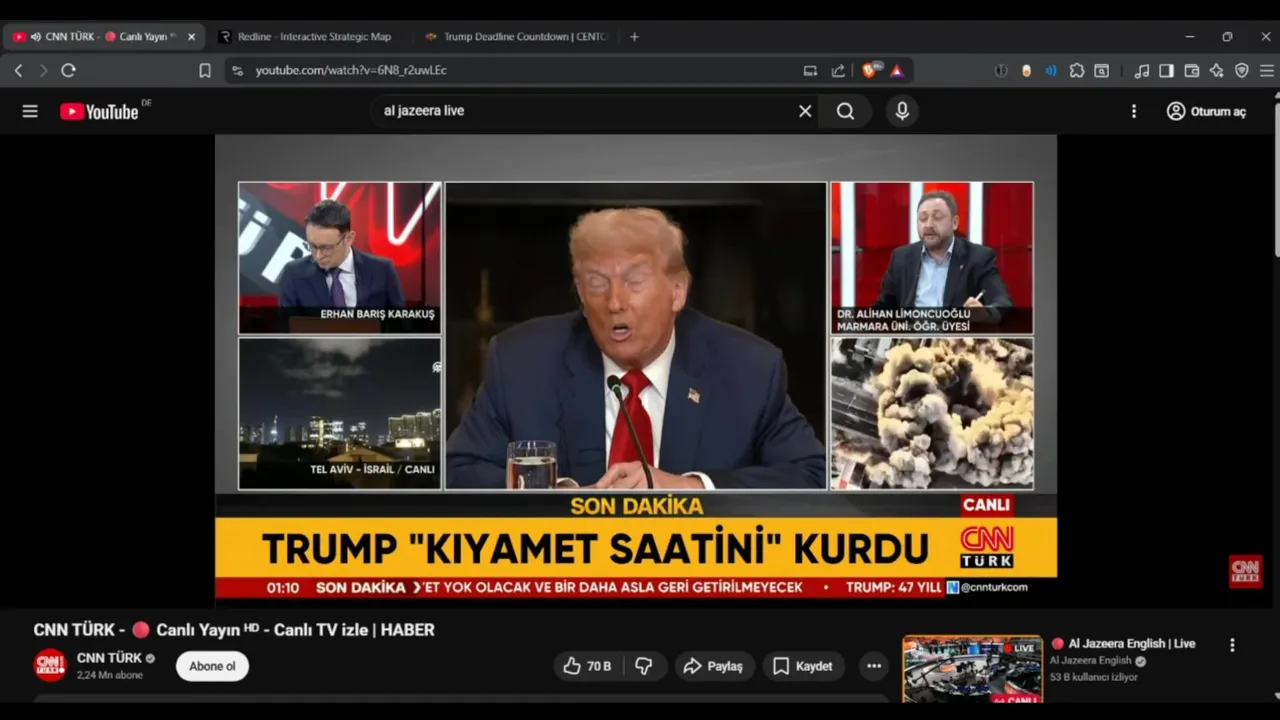
Task: Go back with the browser back arrow
Action: [18, 70]
